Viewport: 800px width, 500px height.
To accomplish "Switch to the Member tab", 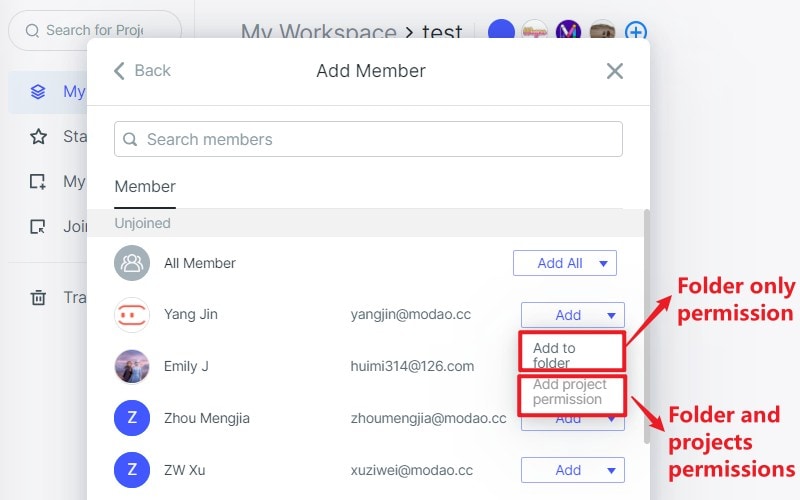I will point(145,187).
